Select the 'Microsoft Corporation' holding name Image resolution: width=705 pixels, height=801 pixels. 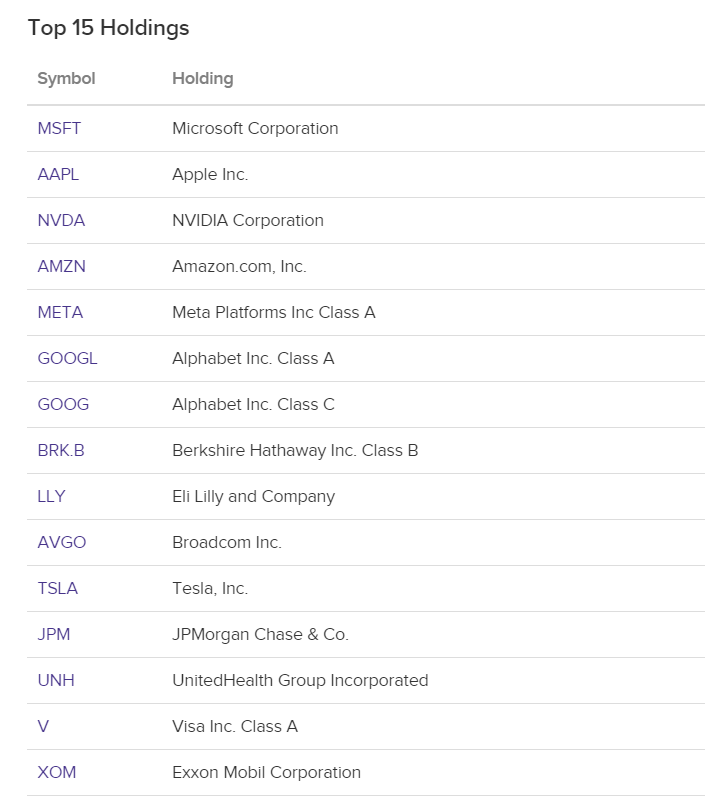point(255,128)
